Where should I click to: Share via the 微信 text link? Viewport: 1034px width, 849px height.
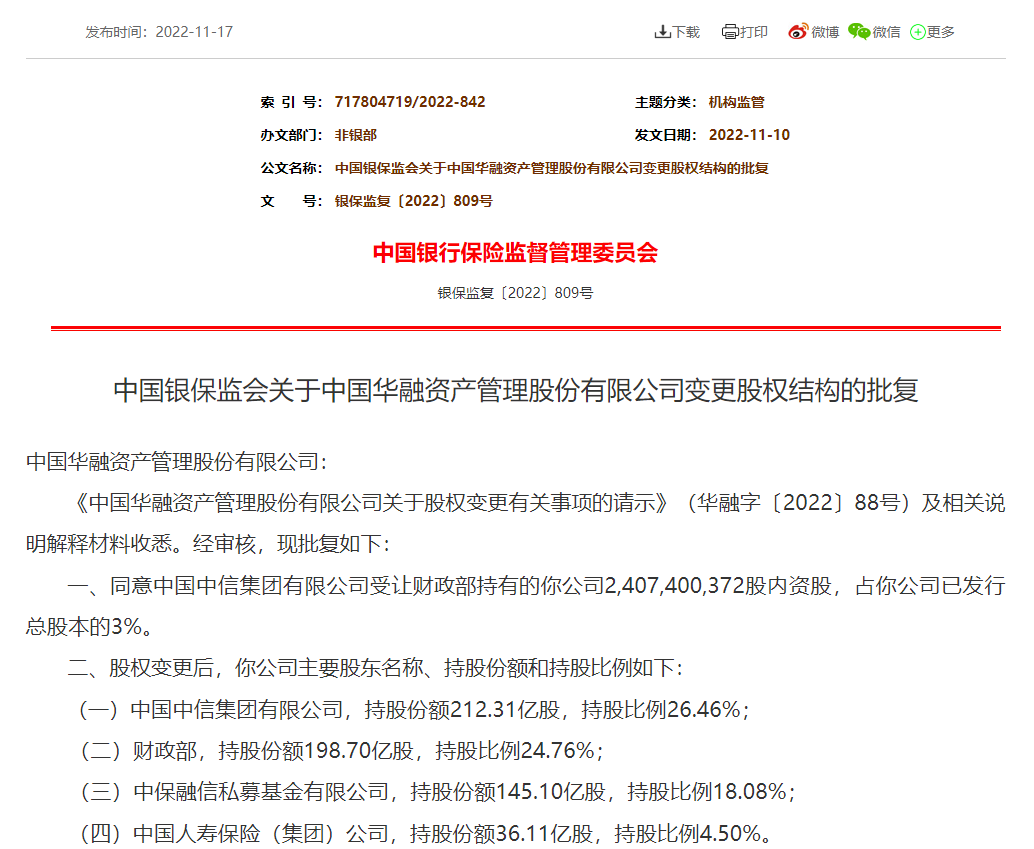886,32
